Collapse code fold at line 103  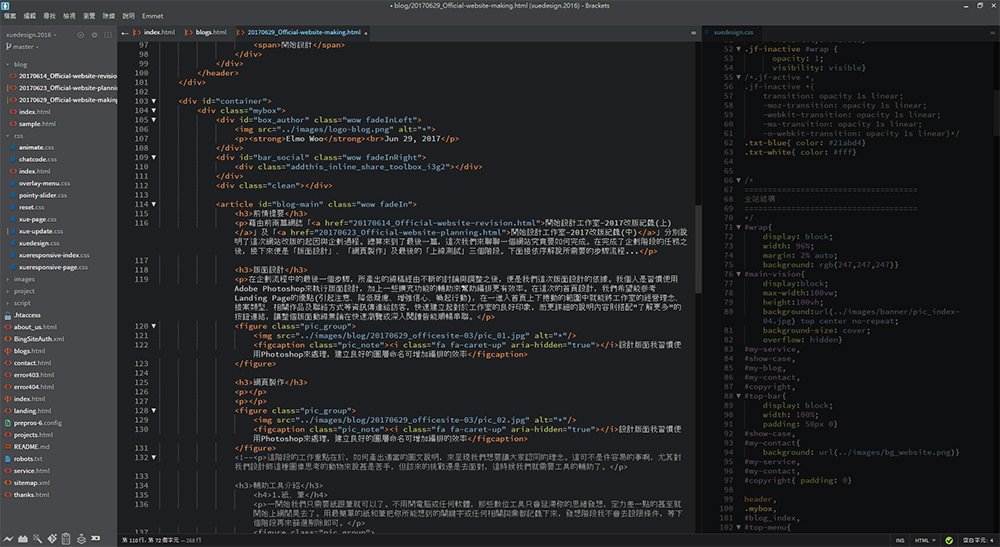coord(153,101)
